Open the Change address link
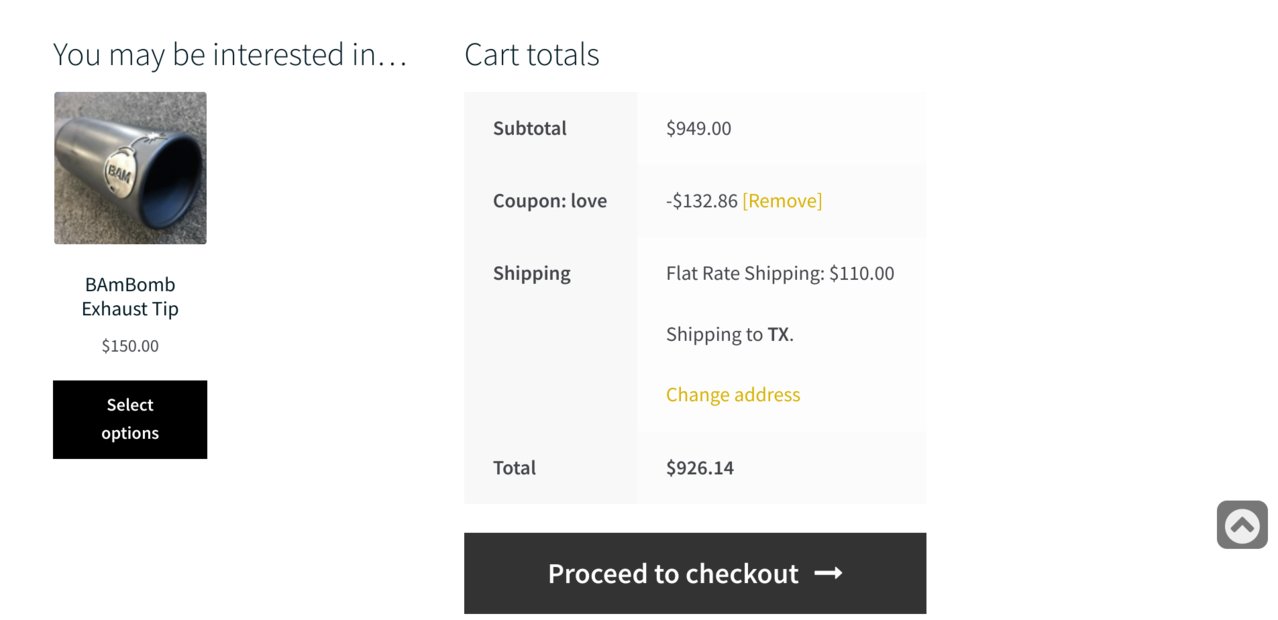Viewport: 1278px width, 620px height. point(733,395)
